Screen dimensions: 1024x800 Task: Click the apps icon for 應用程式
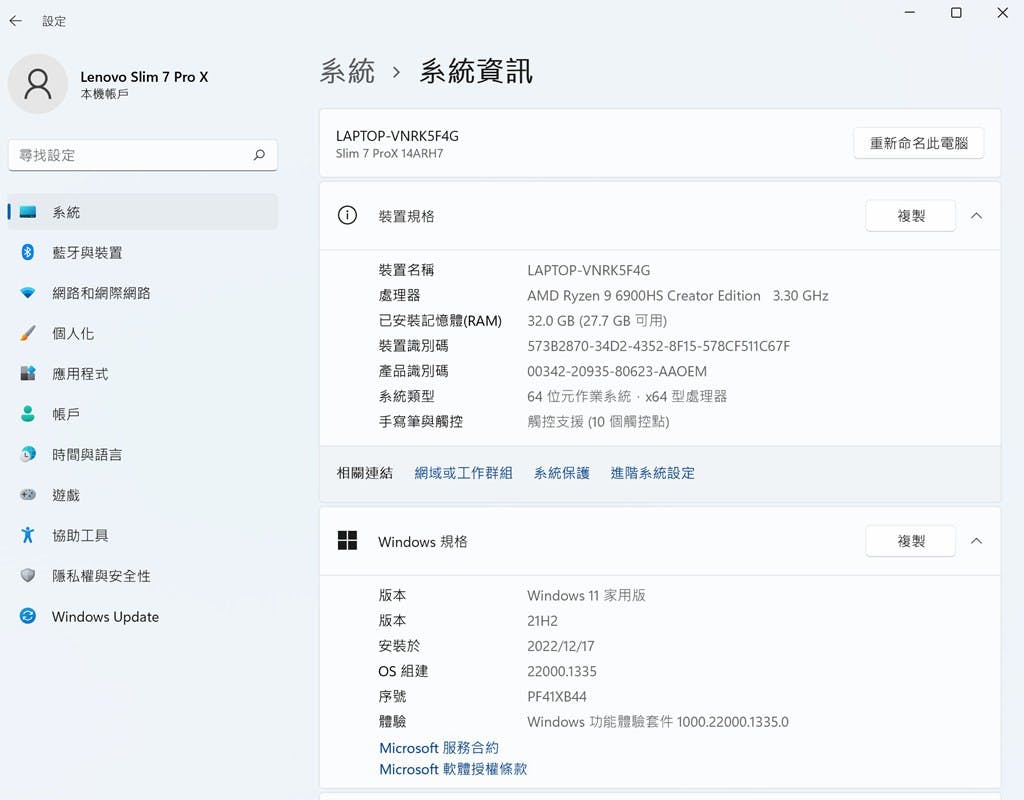click(x=28, y=374)
